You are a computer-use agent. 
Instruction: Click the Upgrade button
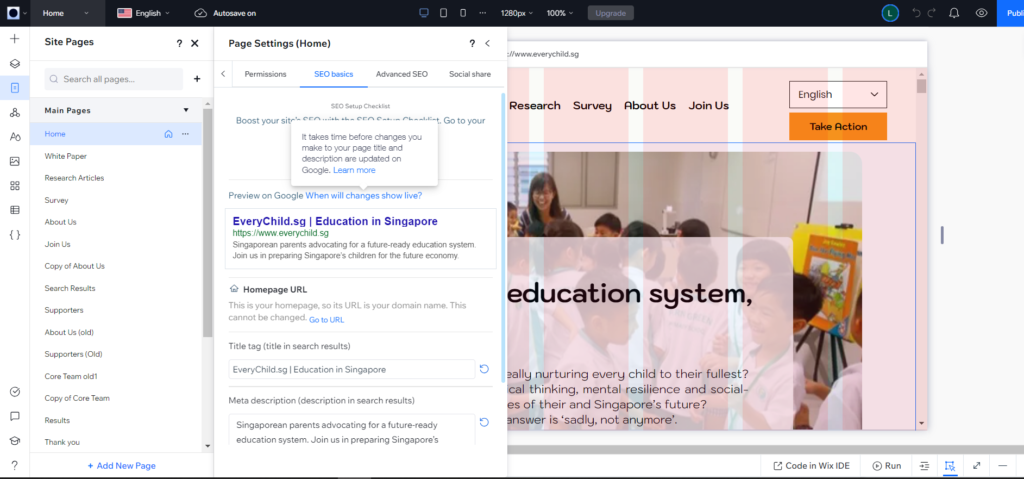click(x=611, y=13)
